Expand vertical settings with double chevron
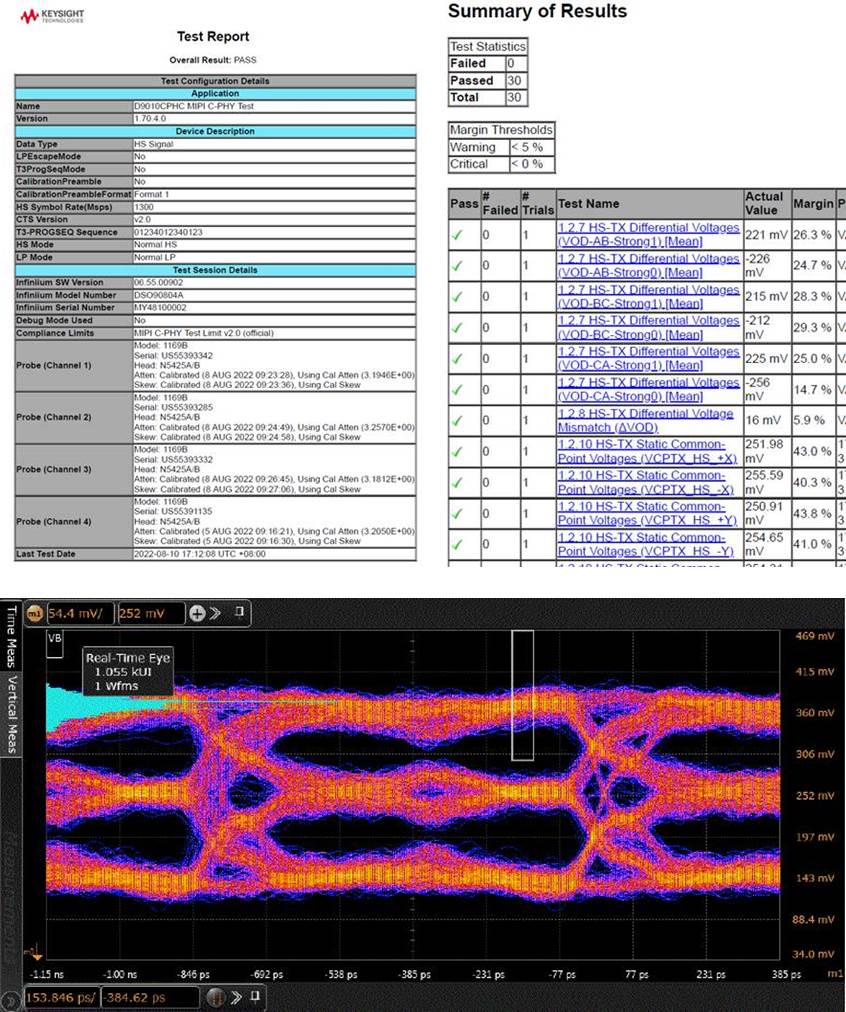The height and width of the screenshot is (1012, 846). pos(215,613)
